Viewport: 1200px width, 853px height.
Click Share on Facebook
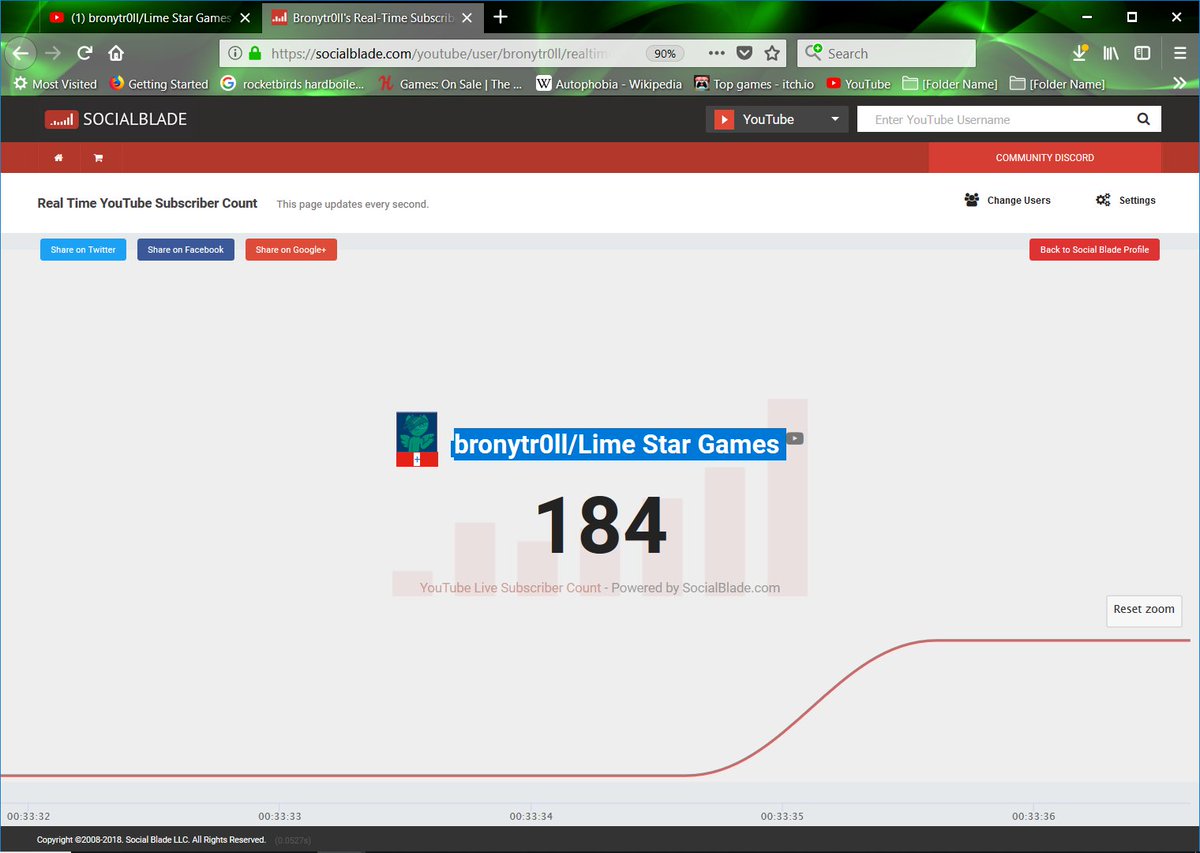point(186,249)
